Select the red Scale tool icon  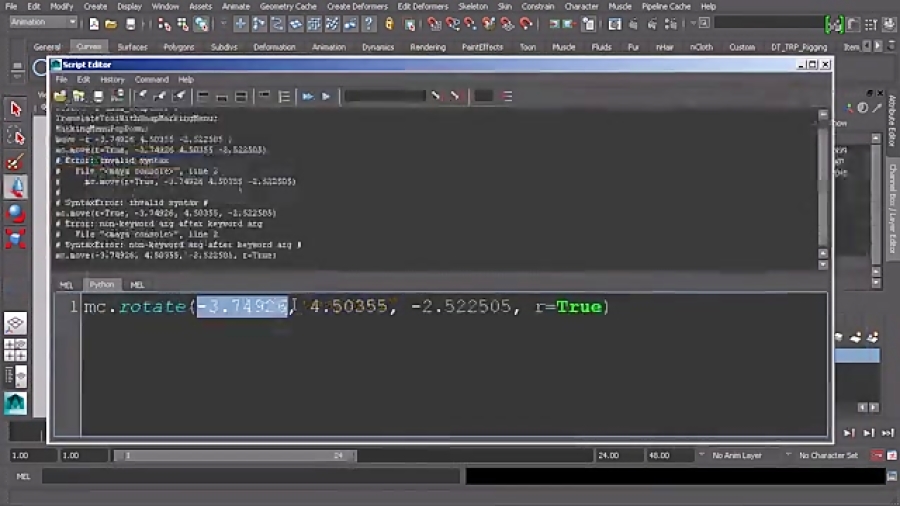pyautogui.click(x=15, y=239)
